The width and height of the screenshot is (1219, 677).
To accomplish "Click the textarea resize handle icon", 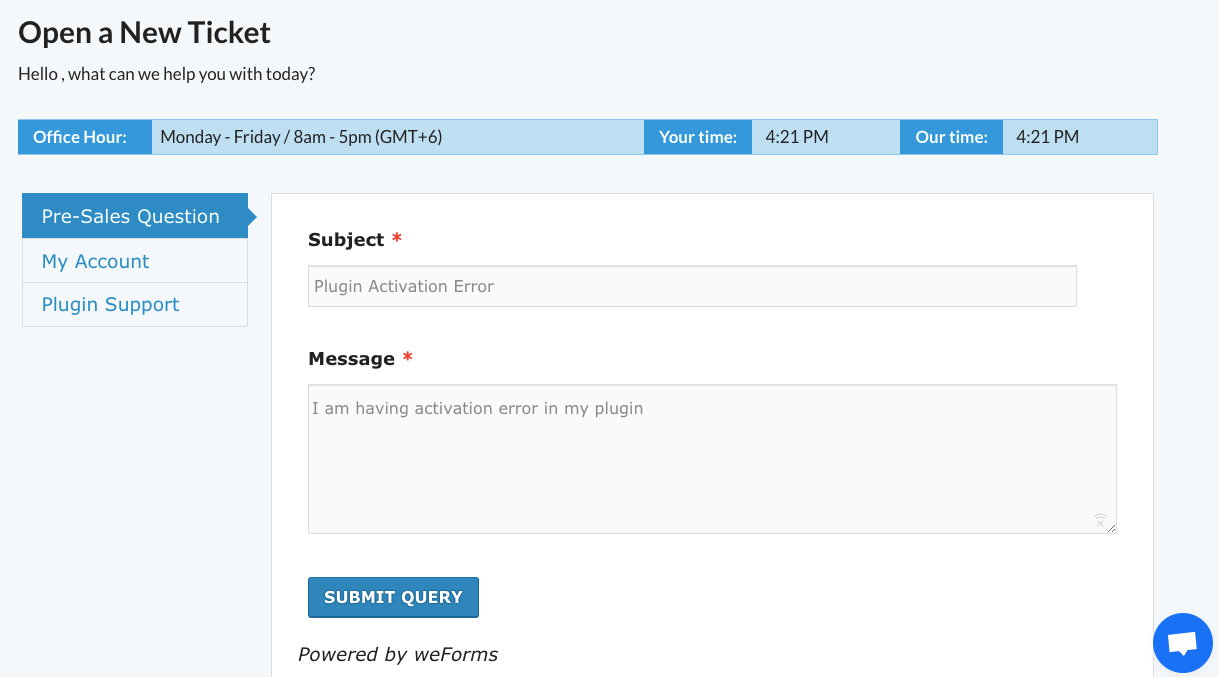I will point(1112,529).
